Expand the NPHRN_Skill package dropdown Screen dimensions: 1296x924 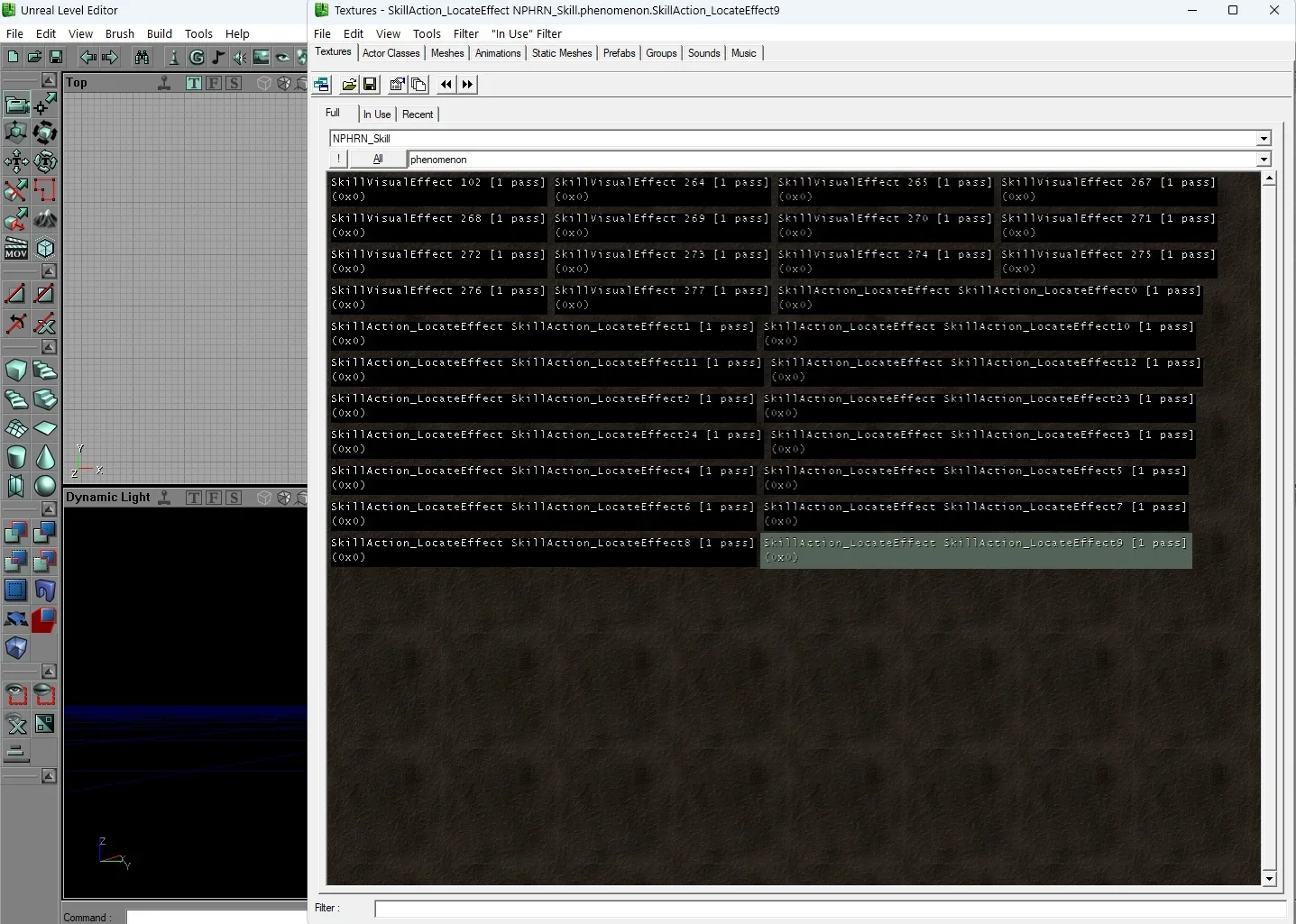tap(1264, 139)
